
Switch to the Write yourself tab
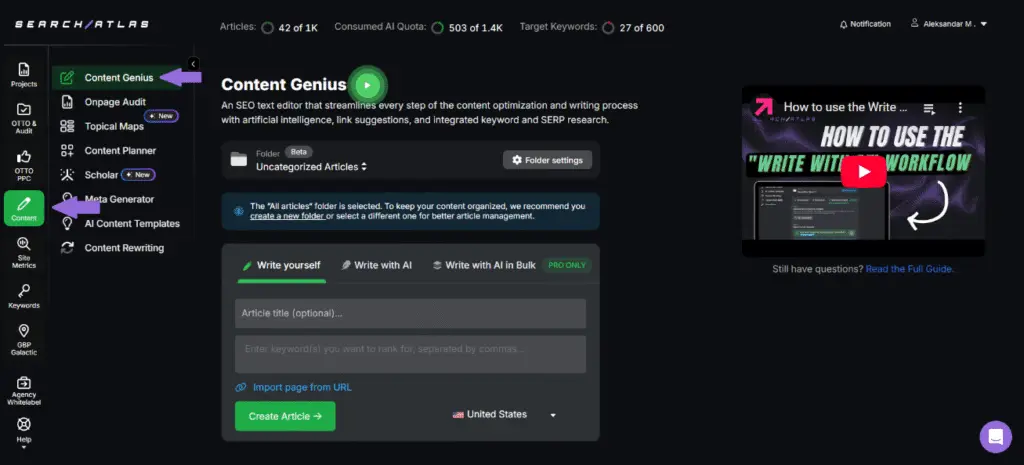tap(281, 265)
